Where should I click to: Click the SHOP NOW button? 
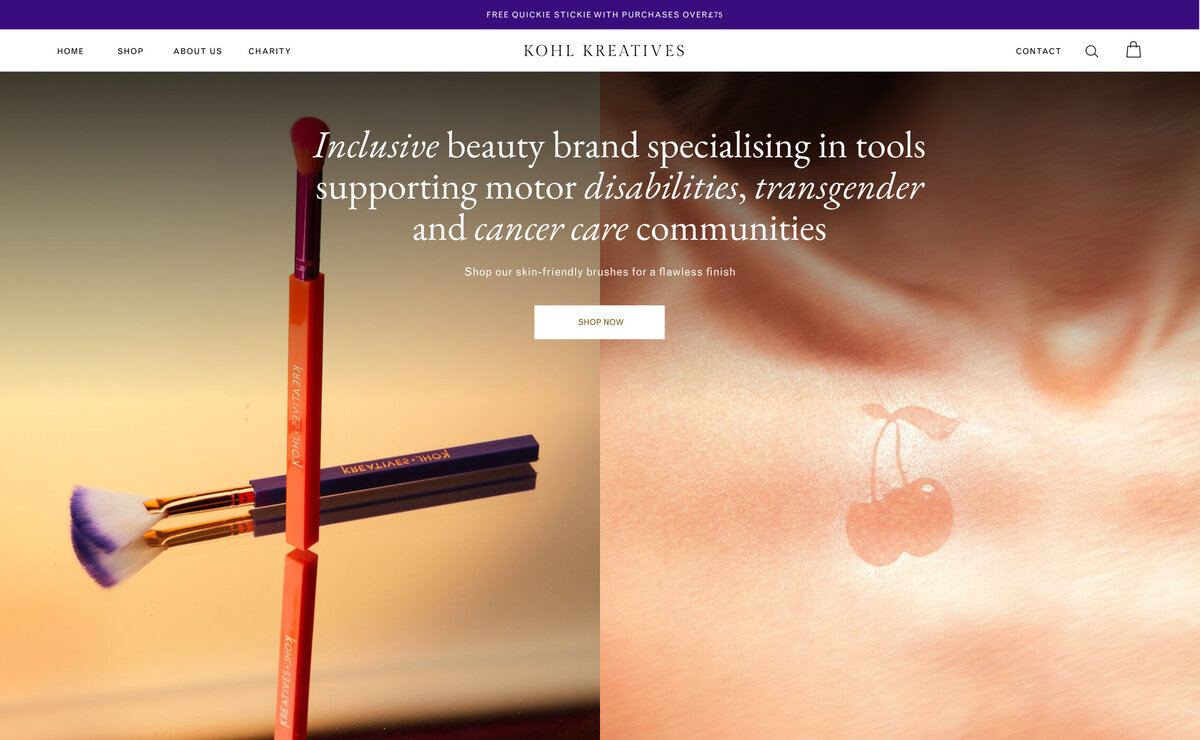(599, 322)
